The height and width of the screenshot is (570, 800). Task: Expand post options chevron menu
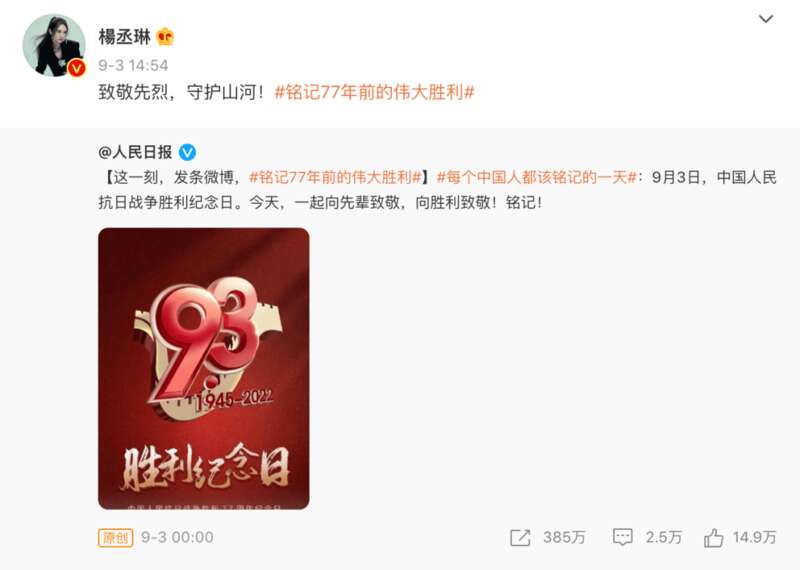766,19
